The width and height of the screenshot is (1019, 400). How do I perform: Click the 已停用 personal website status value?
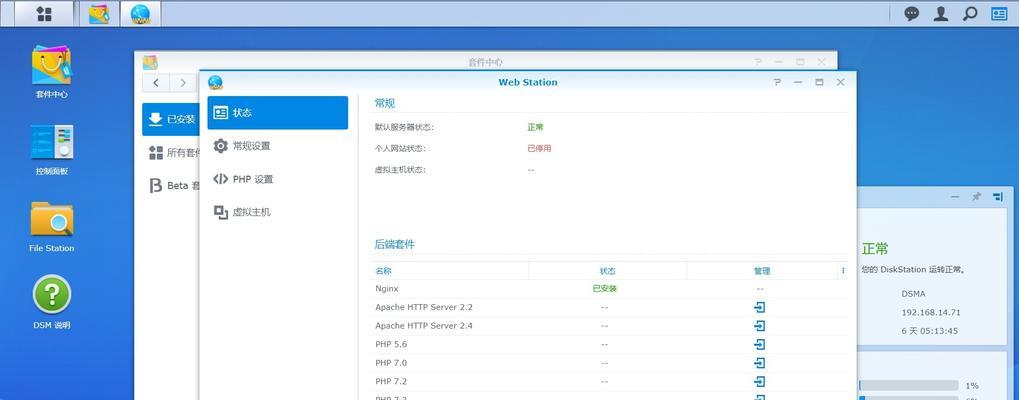539,148
